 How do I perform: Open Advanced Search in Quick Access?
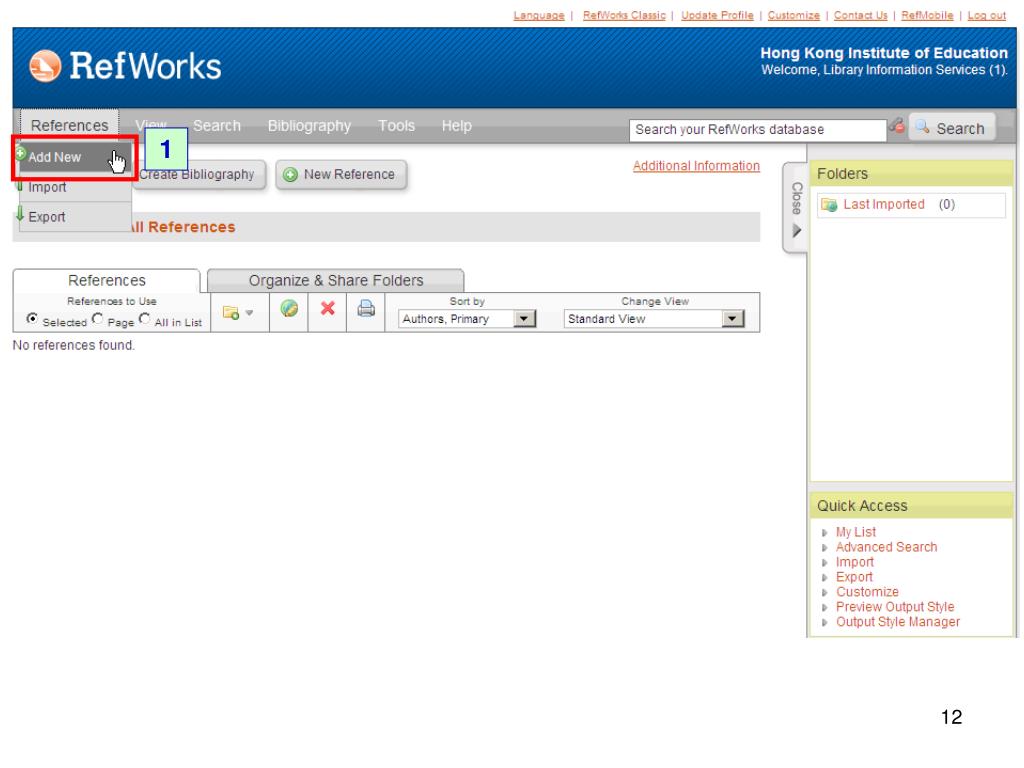tap(886, 547)
